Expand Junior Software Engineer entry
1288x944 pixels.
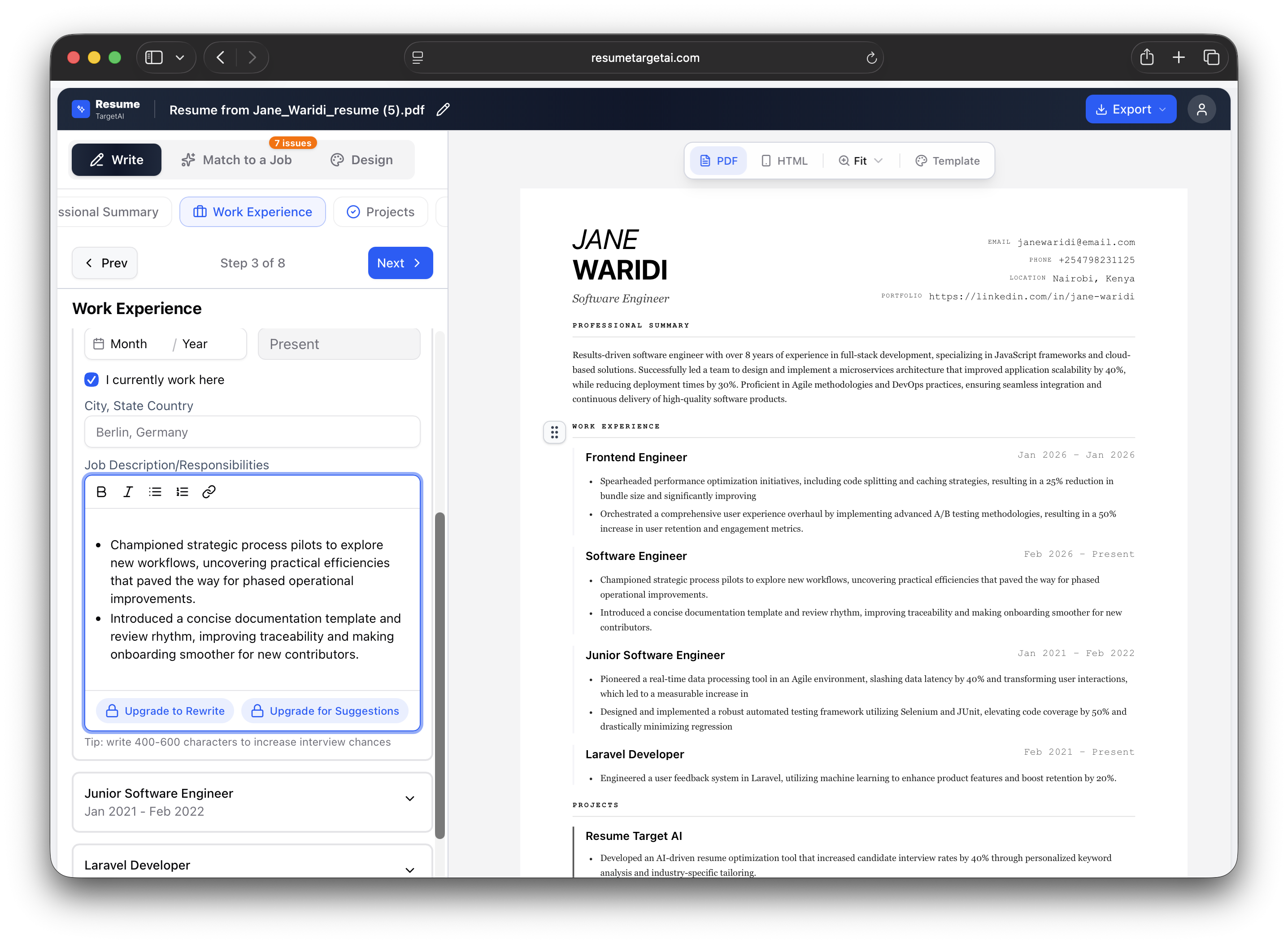click(409, 799)
